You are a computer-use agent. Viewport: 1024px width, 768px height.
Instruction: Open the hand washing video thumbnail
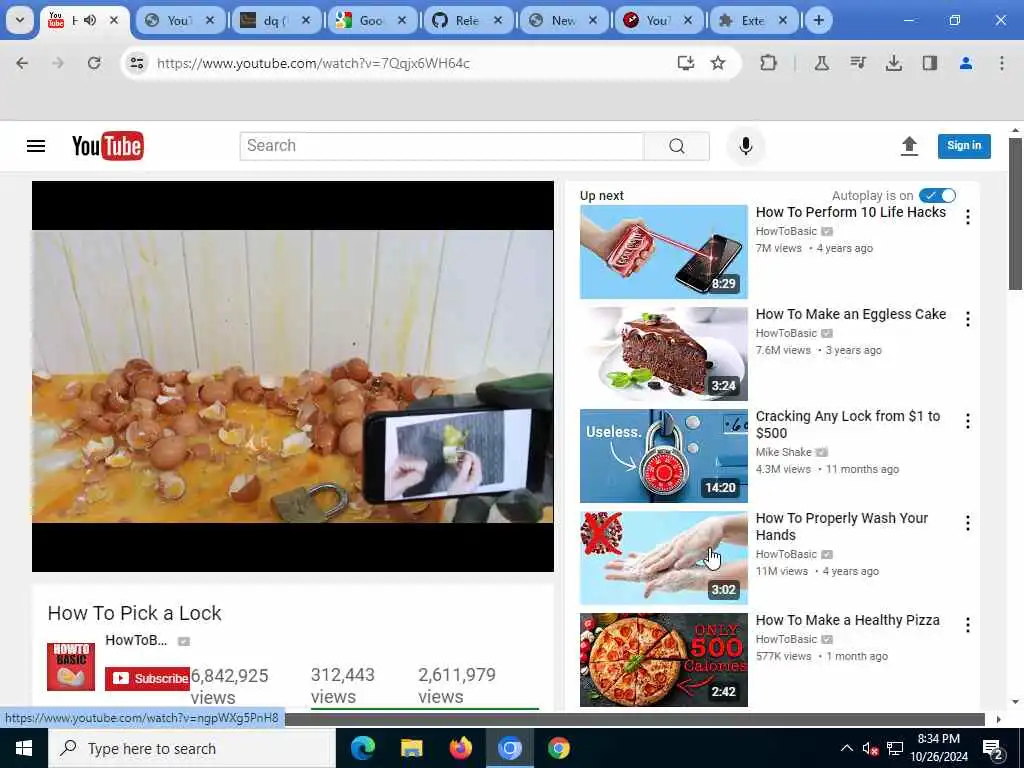pyautogui.click(x=664, y=558)
